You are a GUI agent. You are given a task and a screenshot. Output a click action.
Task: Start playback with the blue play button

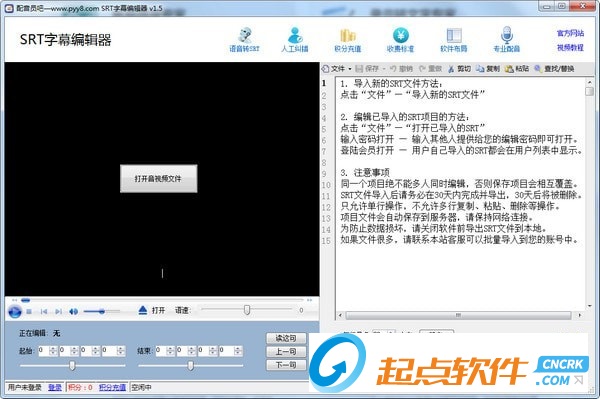(15, 311)
